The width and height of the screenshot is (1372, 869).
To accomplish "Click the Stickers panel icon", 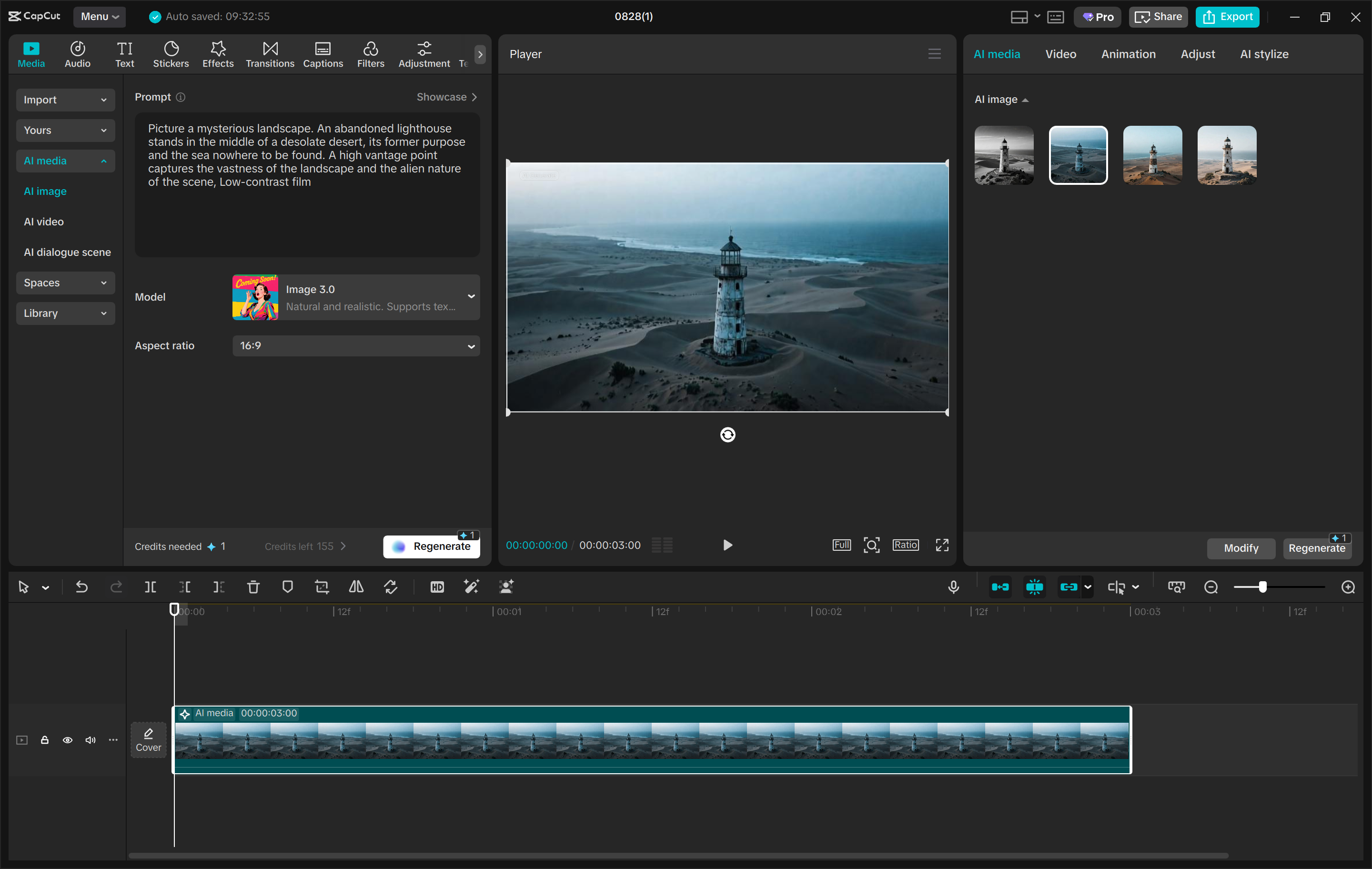I will [x=171, y=53].
